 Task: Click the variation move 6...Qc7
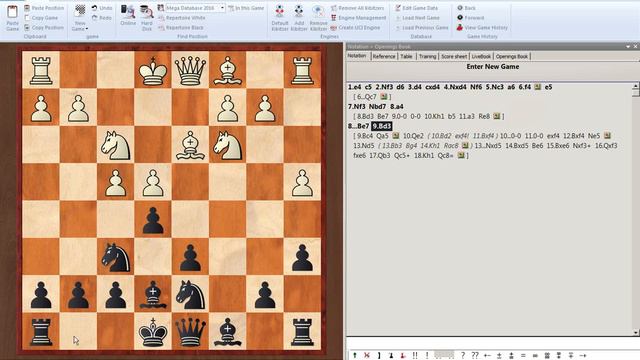pyautogui.click(x=367, y=97)
